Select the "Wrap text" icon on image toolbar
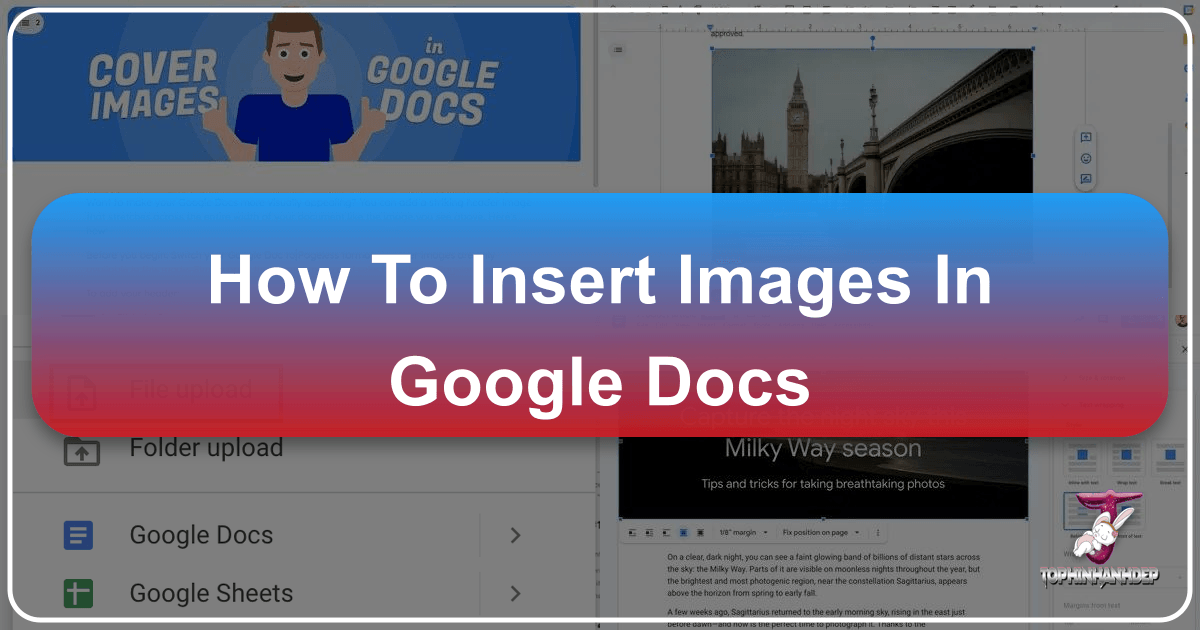This screenshot has height=630, width=1200. (x=648, y=532)
